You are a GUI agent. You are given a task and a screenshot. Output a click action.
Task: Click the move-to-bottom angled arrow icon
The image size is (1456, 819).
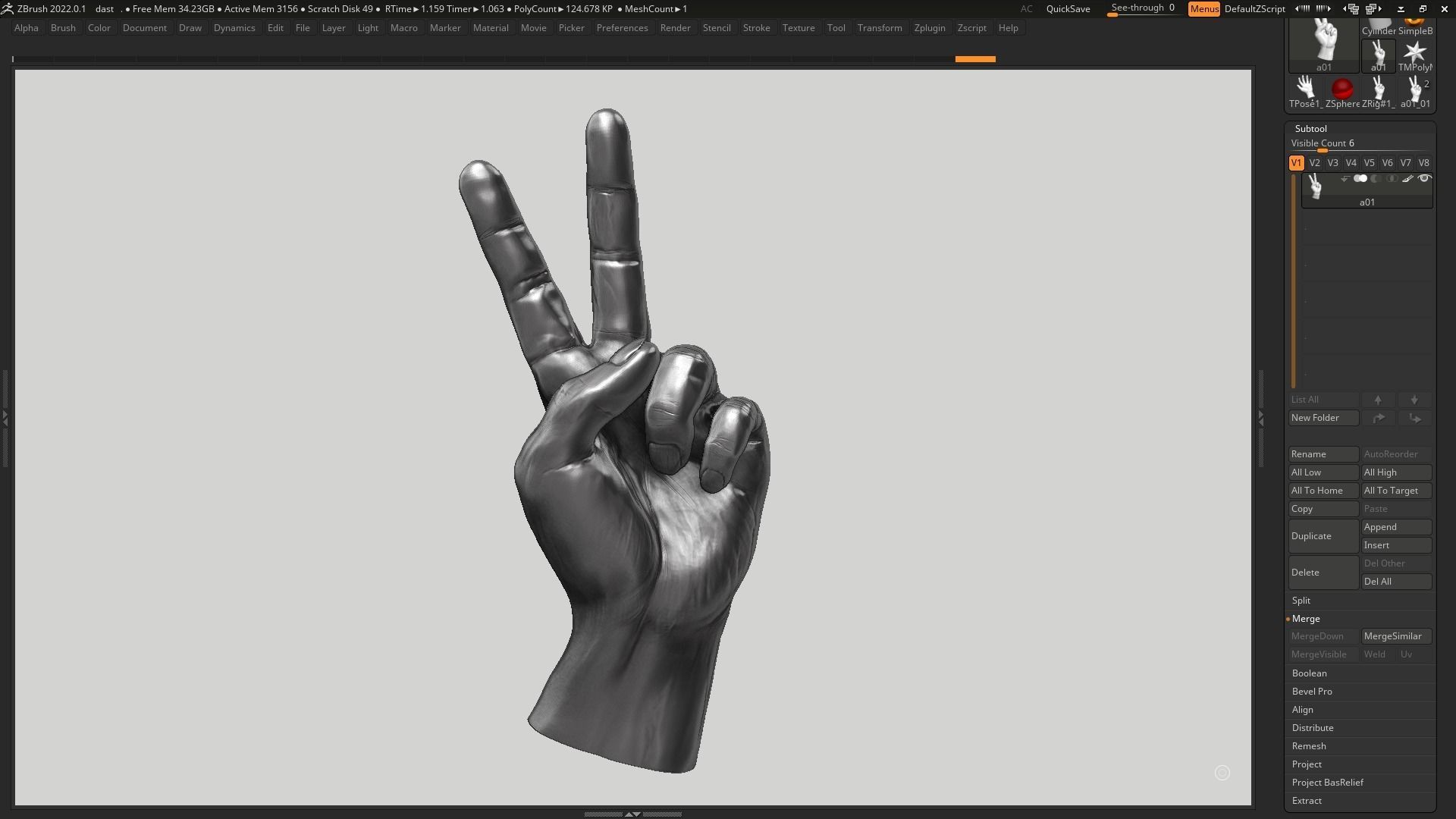click(1414, 418)
